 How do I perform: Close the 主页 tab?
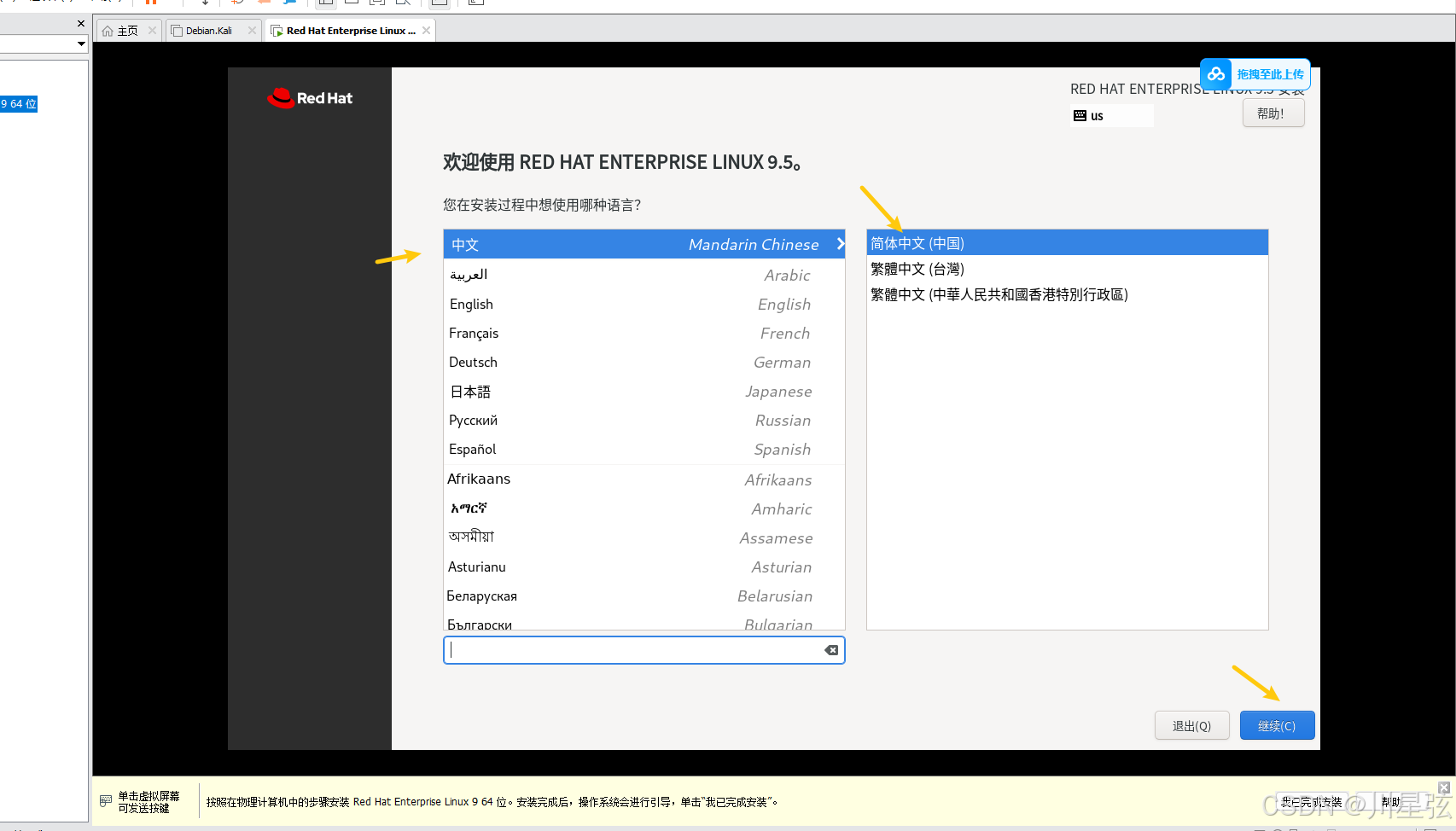(x=152, y=30)
